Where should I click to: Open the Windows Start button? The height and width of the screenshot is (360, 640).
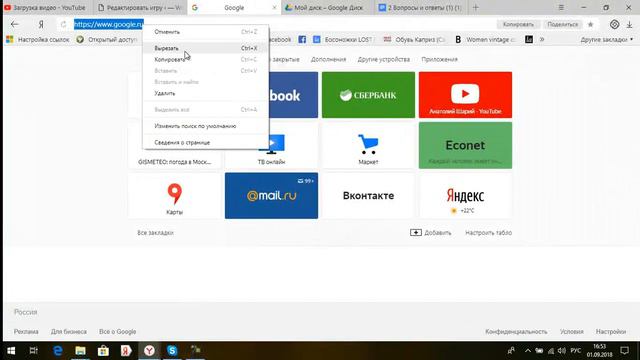[11, 351]
